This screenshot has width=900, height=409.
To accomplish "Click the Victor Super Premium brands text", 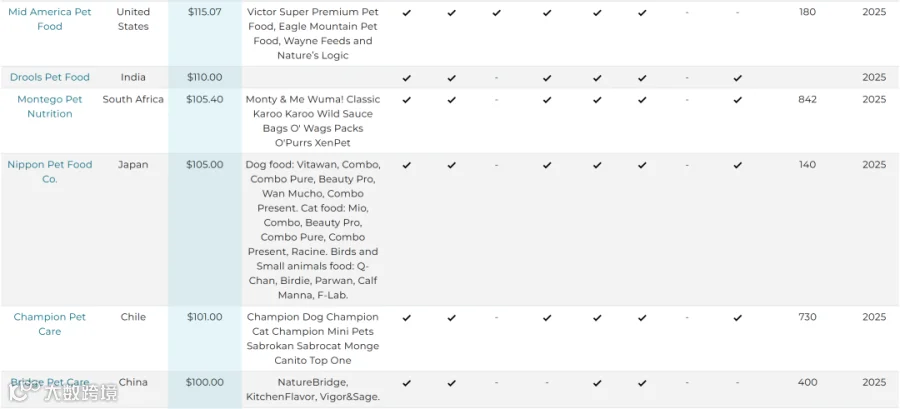I will [313, 34].
